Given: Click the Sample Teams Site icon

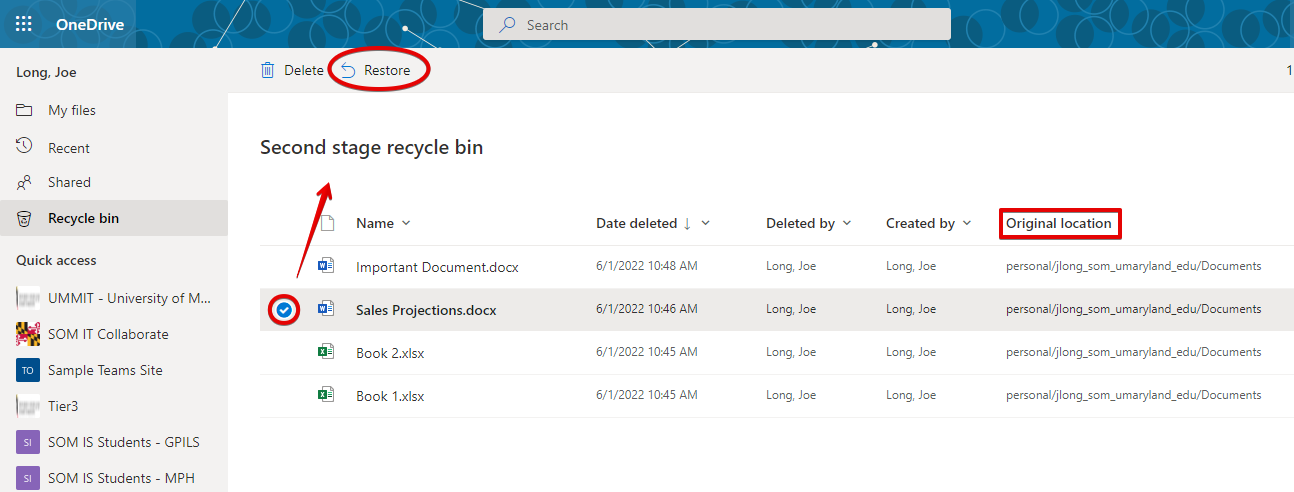Looking at the screenshot, I should (x=28, y=370).
